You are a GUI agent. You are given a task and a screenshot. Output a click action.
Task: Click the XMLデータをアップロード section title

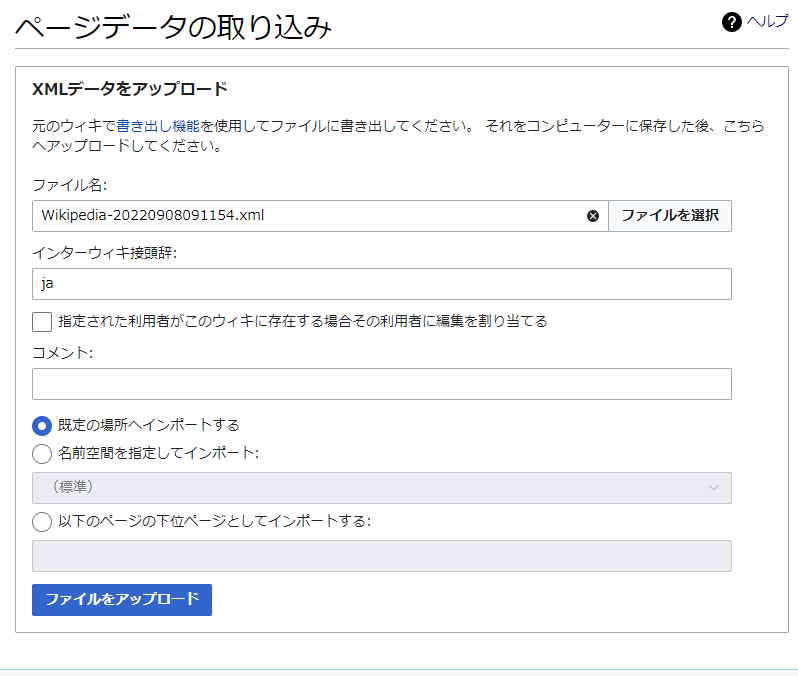130,89
